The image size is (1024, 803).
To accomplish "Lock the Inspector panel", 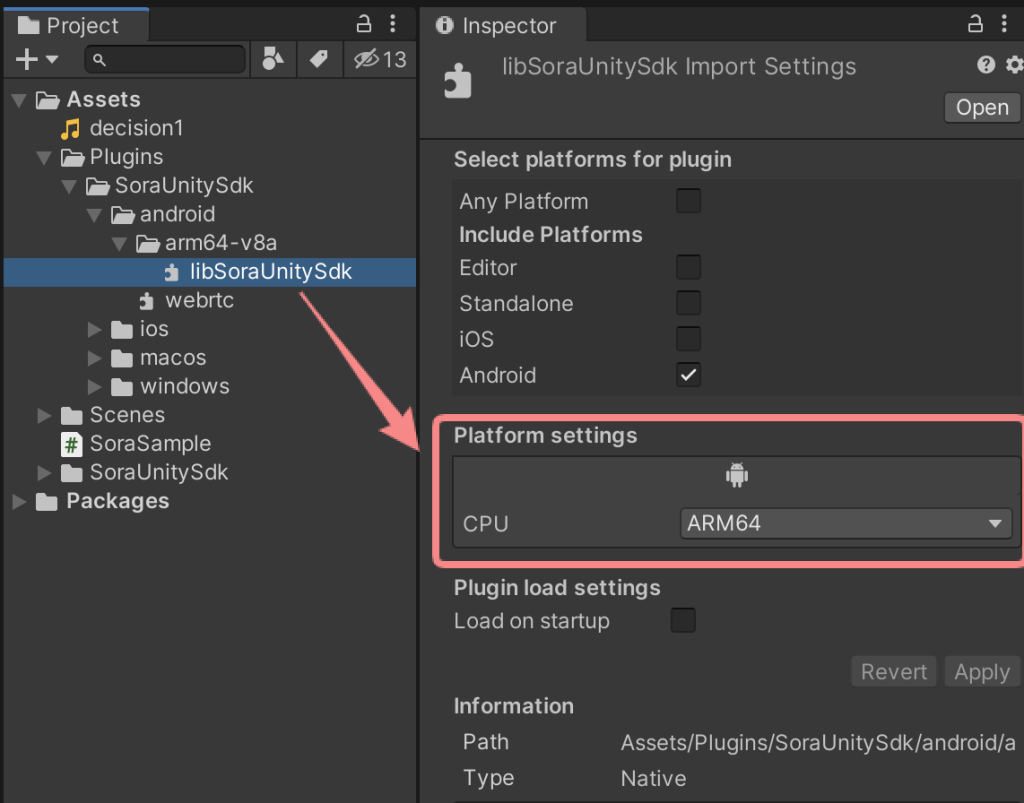I will [975, 24].
